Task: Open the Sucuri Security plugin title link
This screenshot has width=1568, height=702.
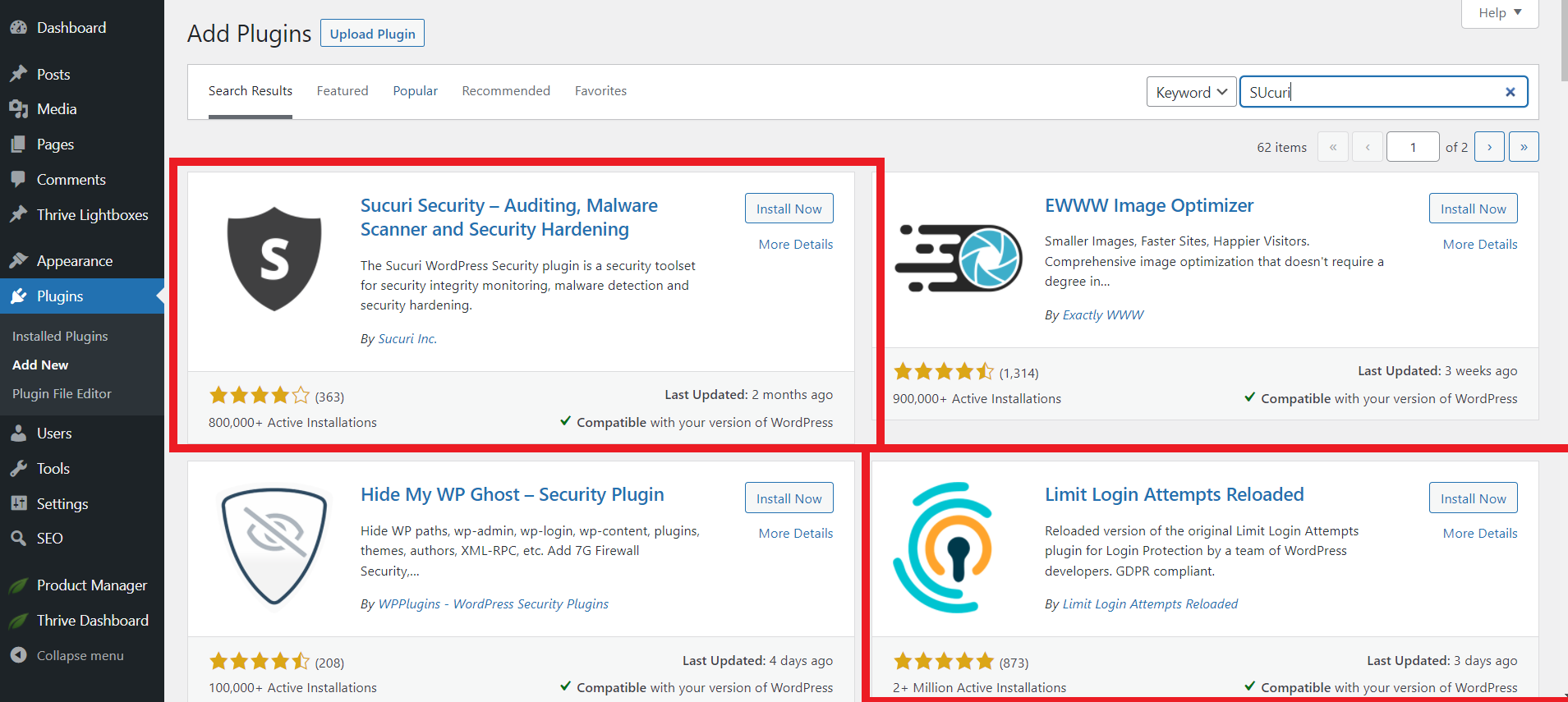Action: (509, 217)
